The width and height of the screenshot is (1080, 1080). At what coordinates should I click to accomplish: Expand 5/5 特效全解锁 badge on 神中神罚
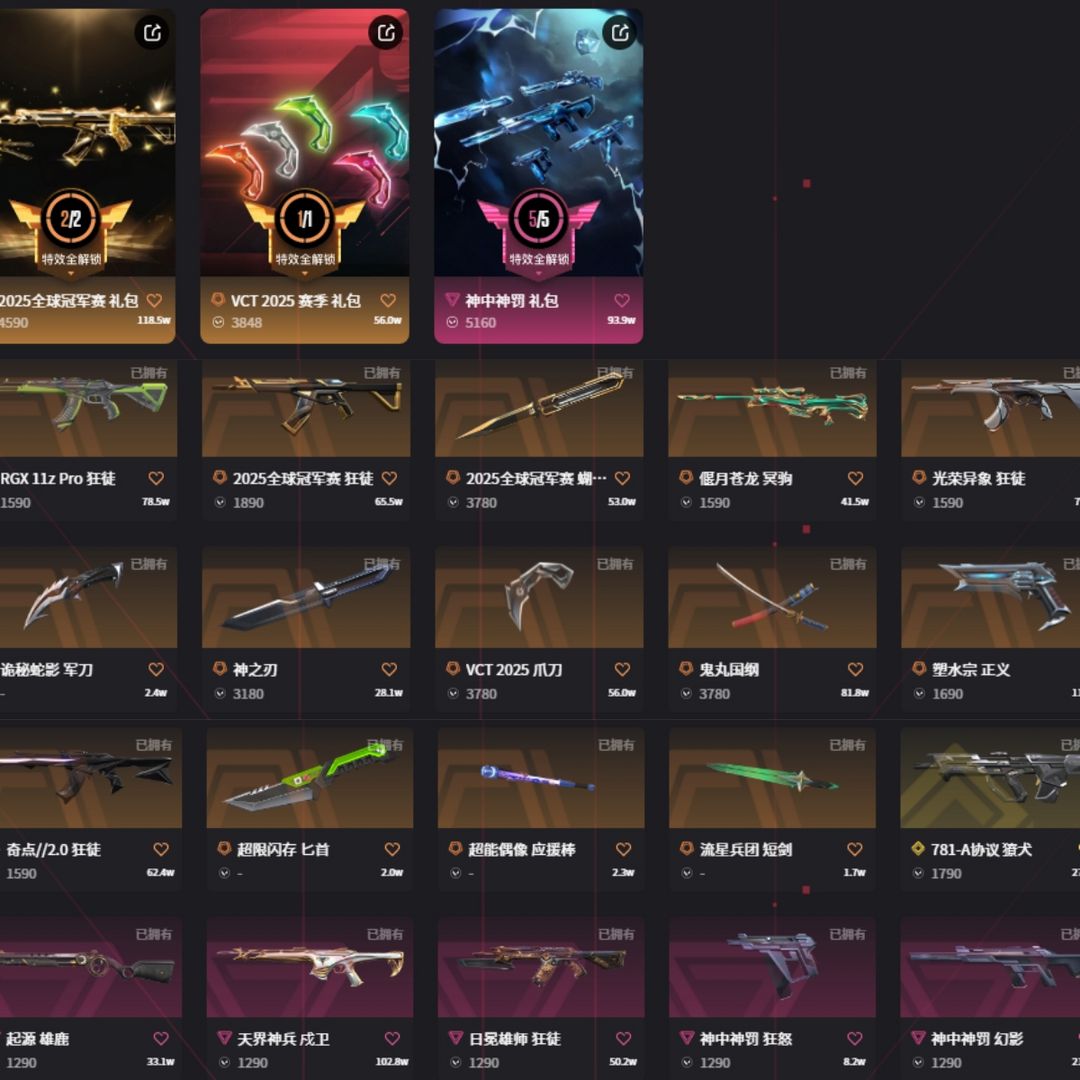pos(539,273)
